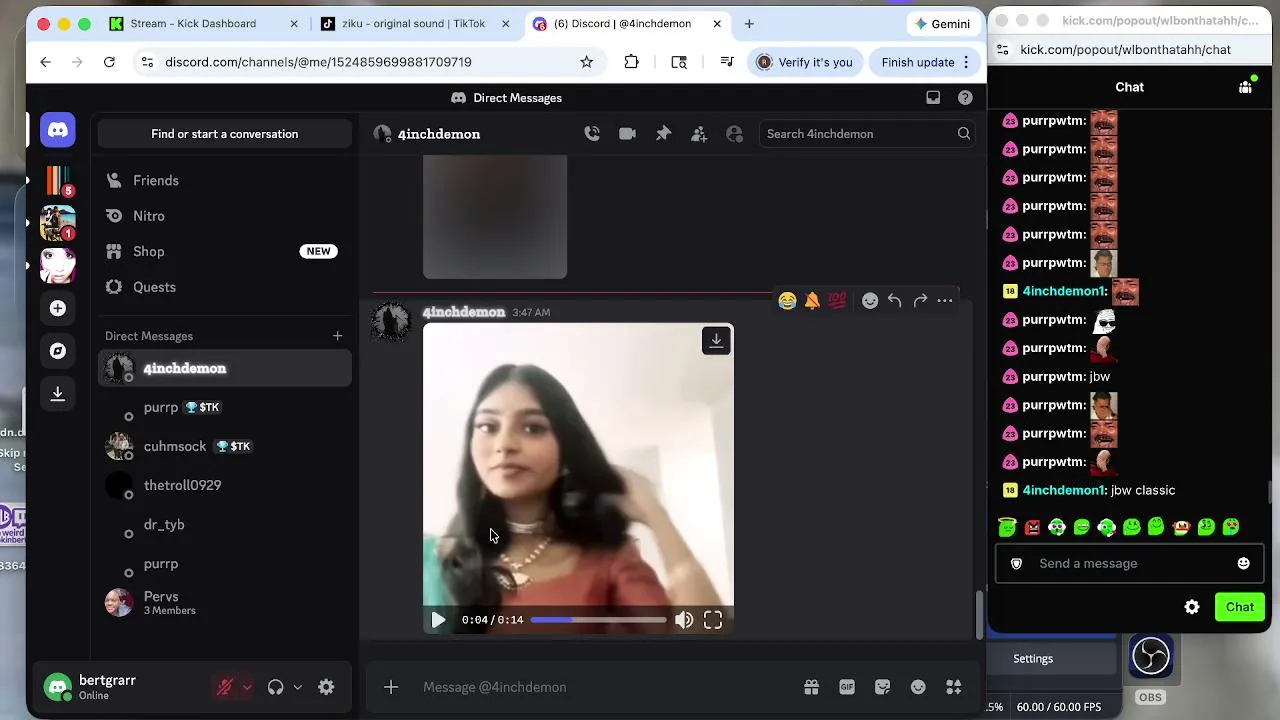Open Chrome three-dot menu beside Finish update
The image size is (1280, 720).
[966, 62]
